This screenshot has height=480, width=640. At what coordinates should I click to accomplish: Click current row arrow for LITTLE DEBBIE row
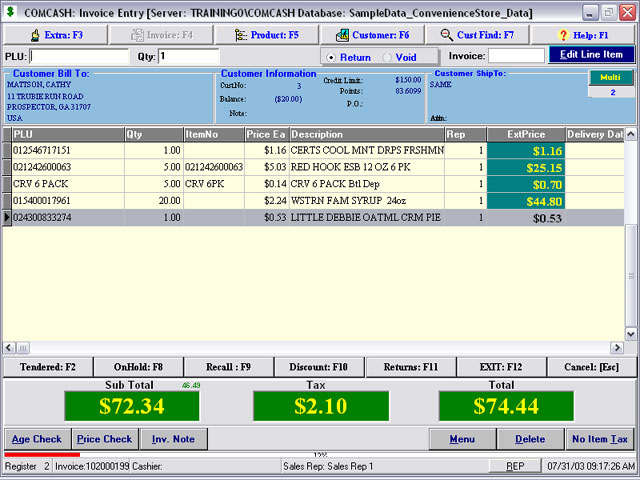(x=7, y=218)
